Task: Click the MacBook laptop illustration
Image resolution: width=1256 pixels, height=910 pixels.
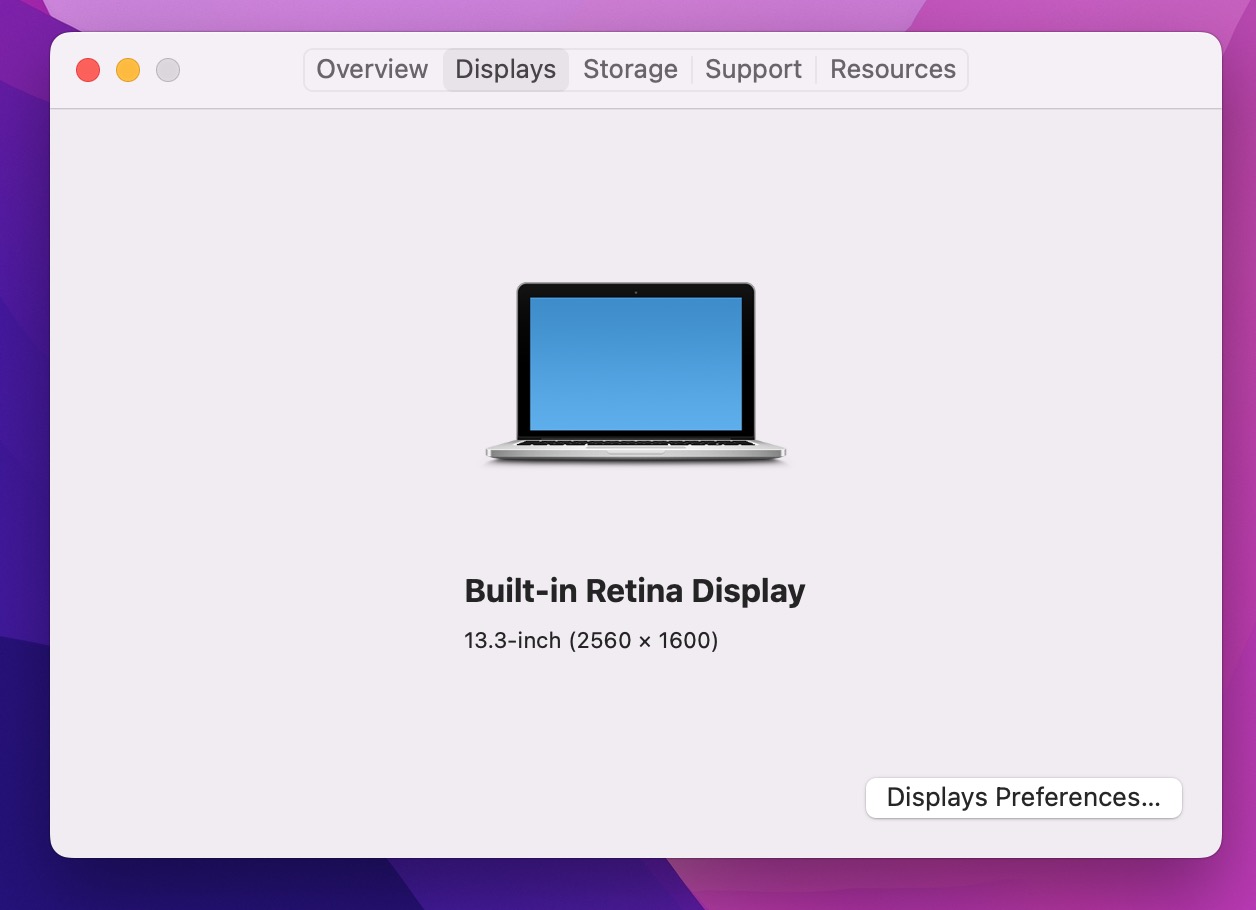Action: [635, 372]
